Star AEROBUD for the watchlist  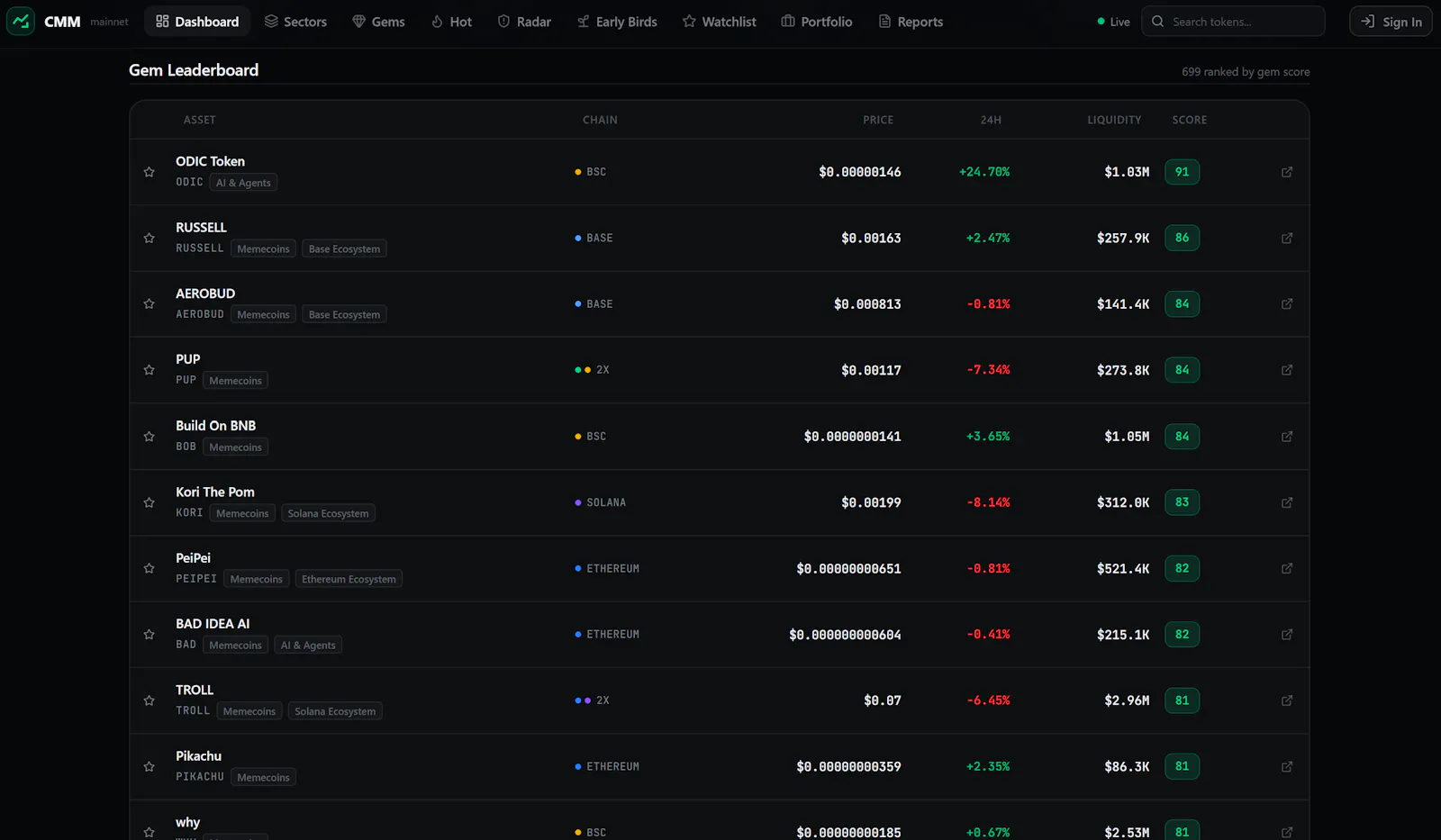(150, 303)
